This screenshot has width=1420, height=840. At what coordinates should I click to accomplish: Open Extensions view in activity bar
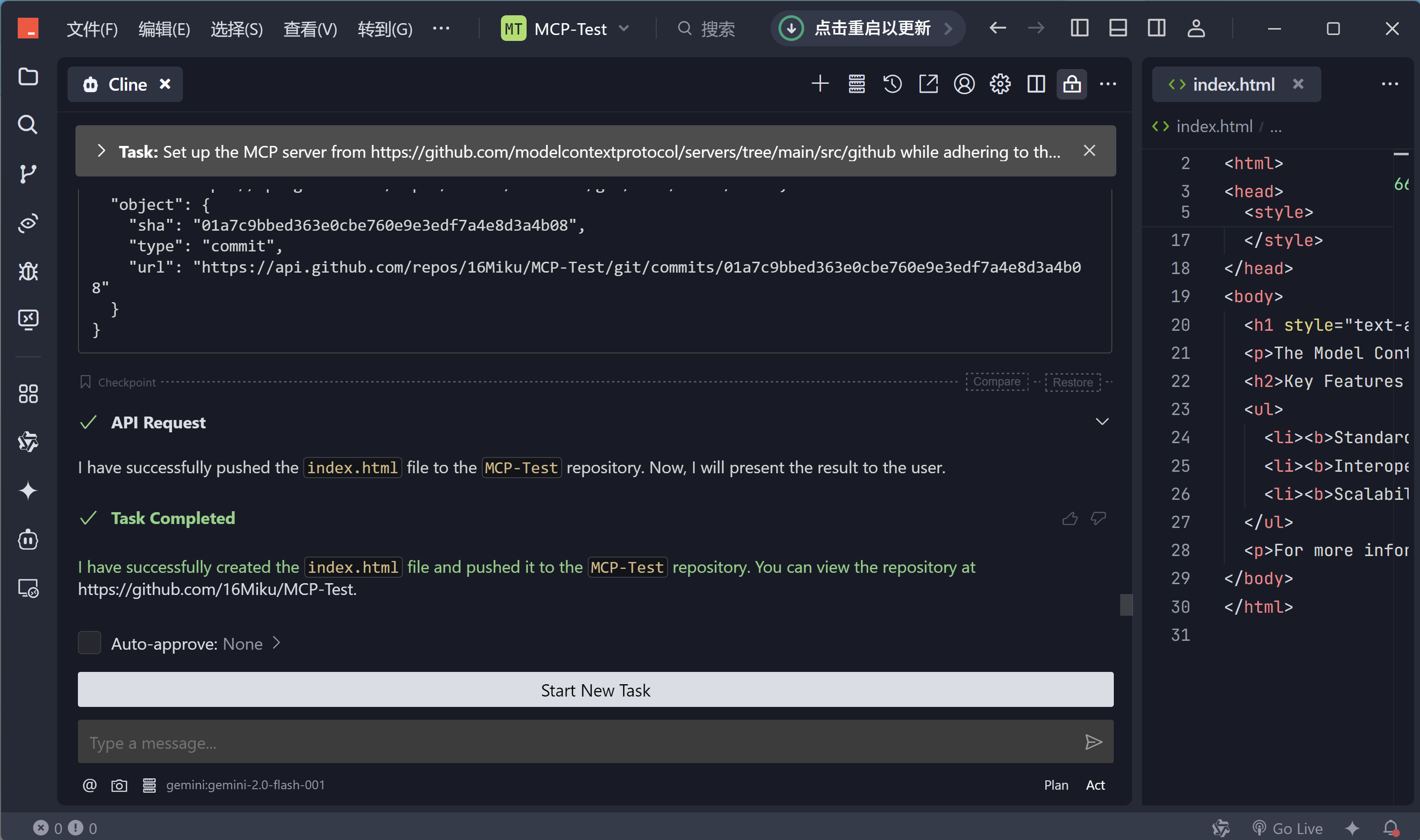point(28,393)
